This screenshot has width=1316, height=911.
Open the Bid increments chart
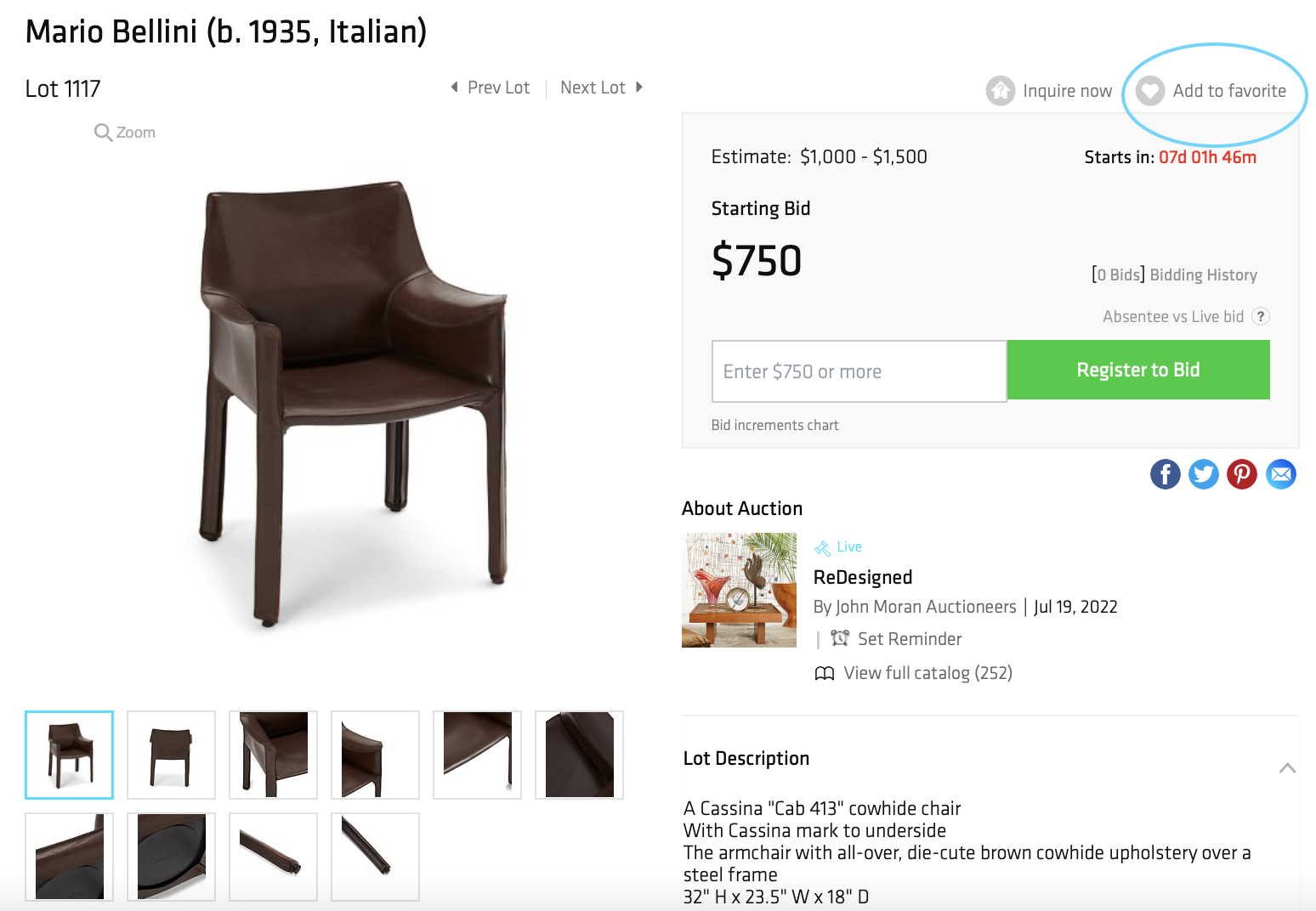pyautogui.click(x=775, y=425)
